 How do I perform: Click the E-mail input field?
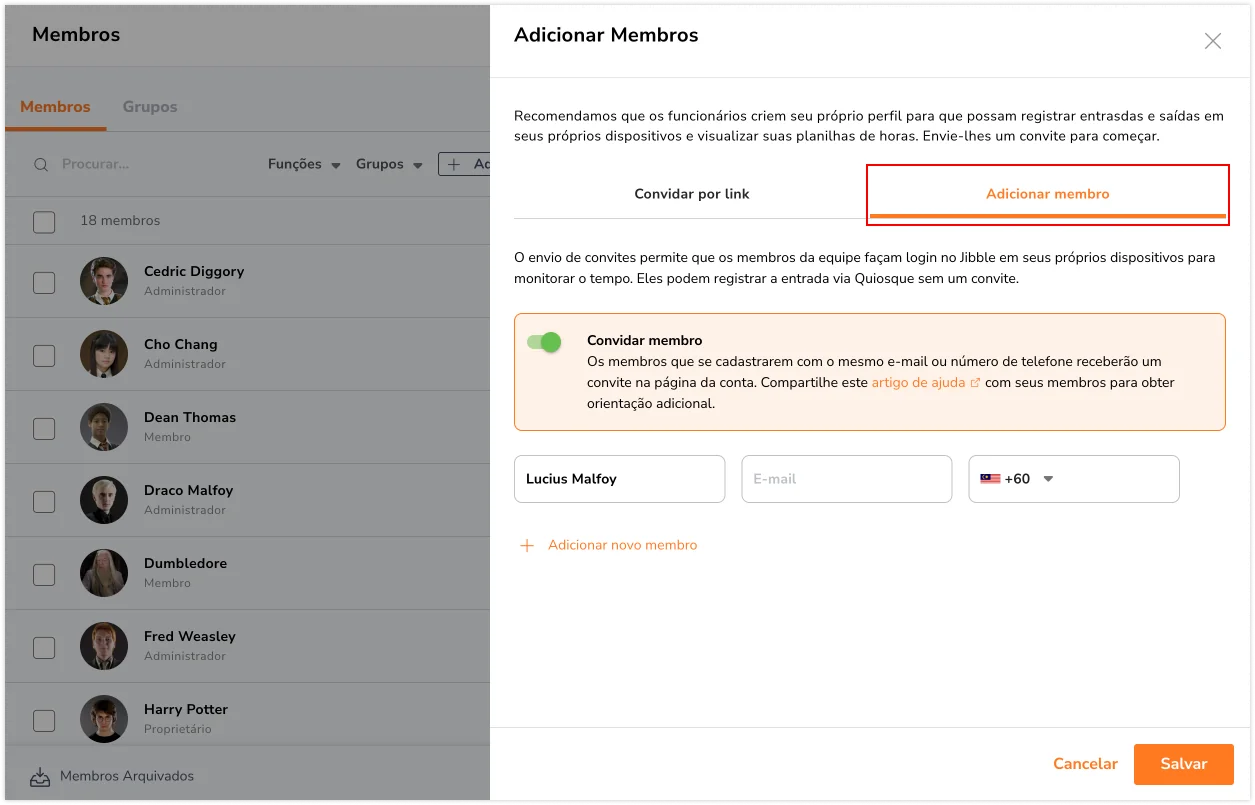846,479
